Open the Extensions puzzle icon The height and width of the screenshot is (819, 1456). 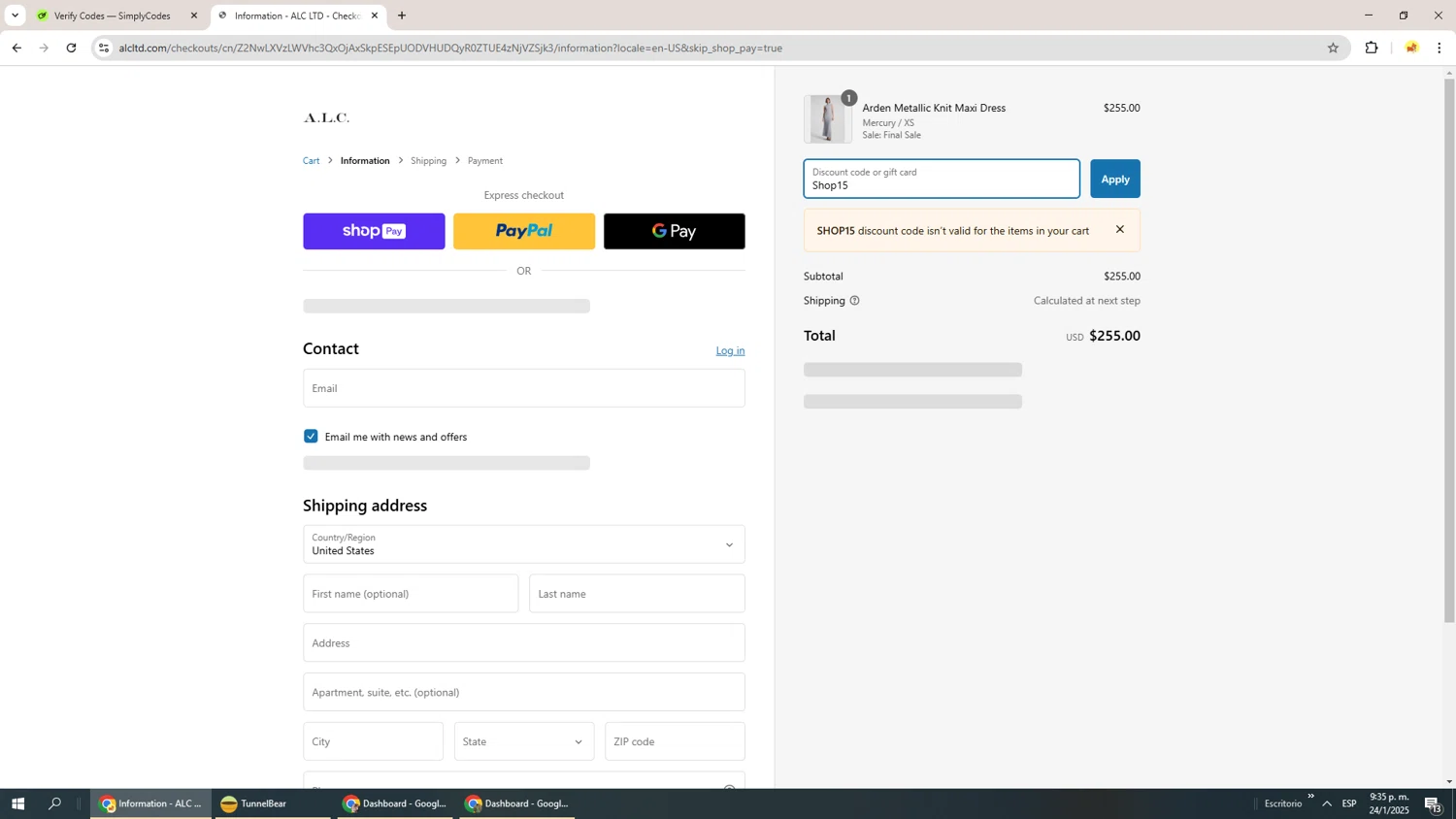pyautogui.click(x=1372, y=48)
